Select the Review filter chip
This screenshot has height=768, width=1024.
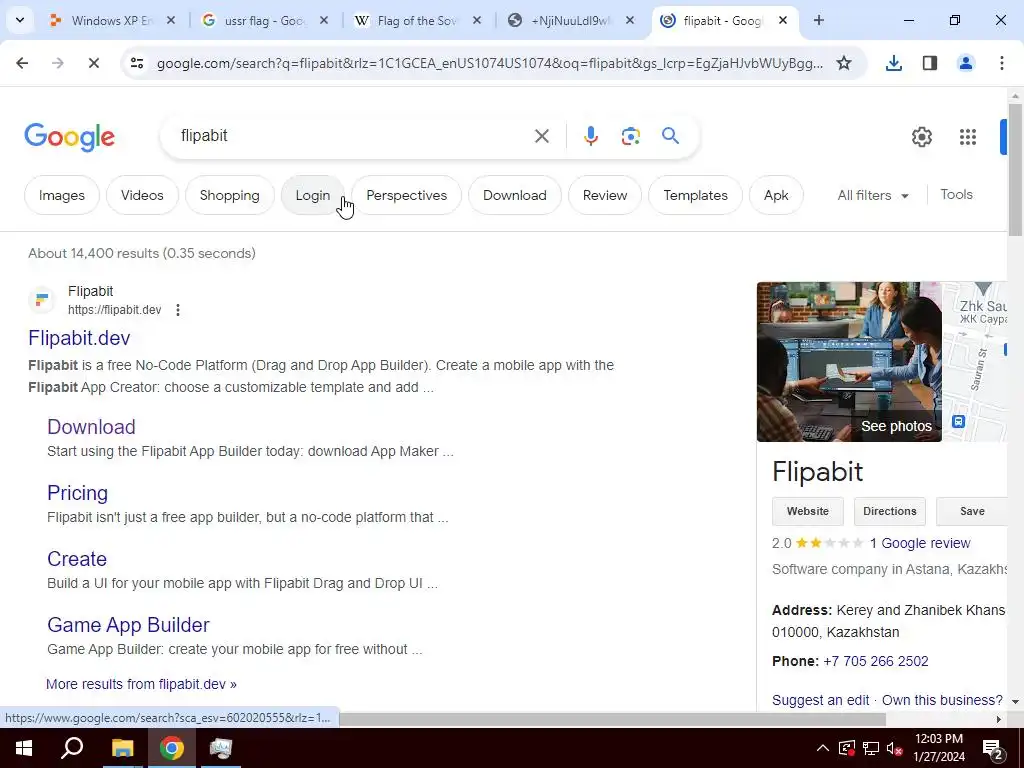605,195
